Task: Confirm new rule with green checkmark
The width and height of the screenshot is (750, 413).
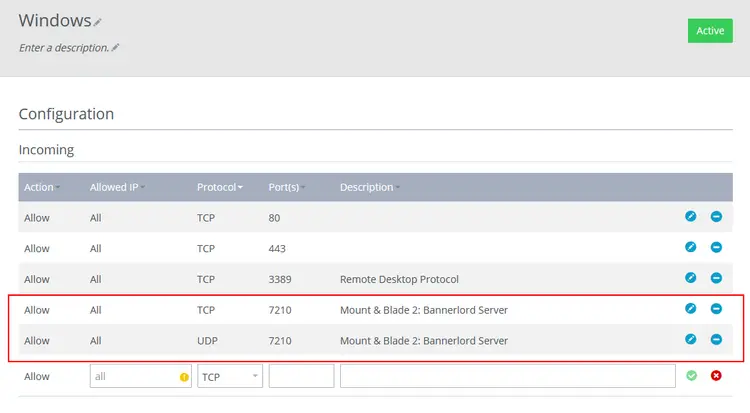Action: click(691, 376)
